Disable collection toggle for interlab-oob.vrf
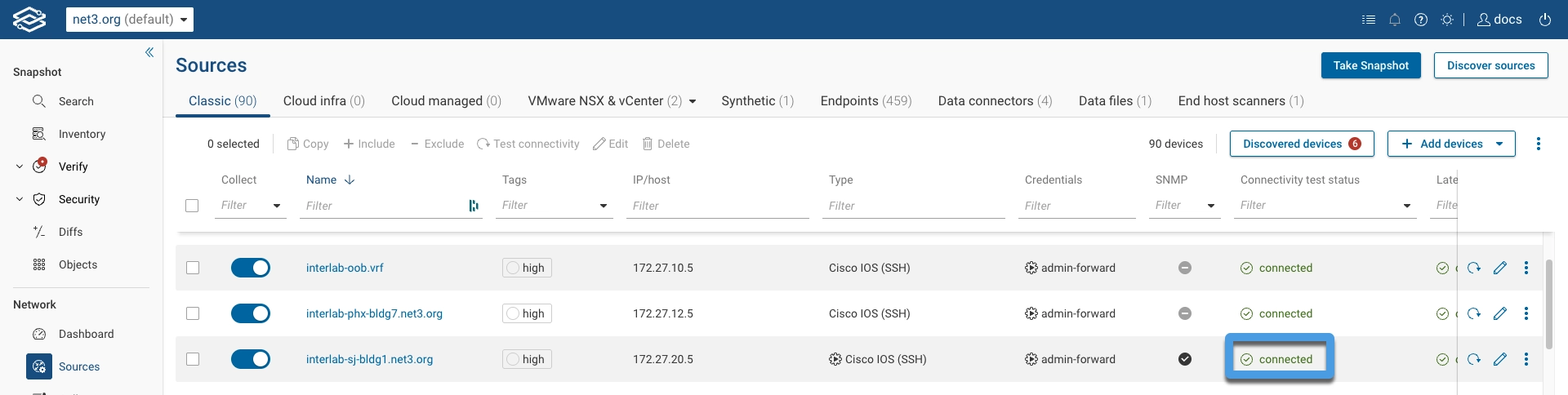 point(251,268)
